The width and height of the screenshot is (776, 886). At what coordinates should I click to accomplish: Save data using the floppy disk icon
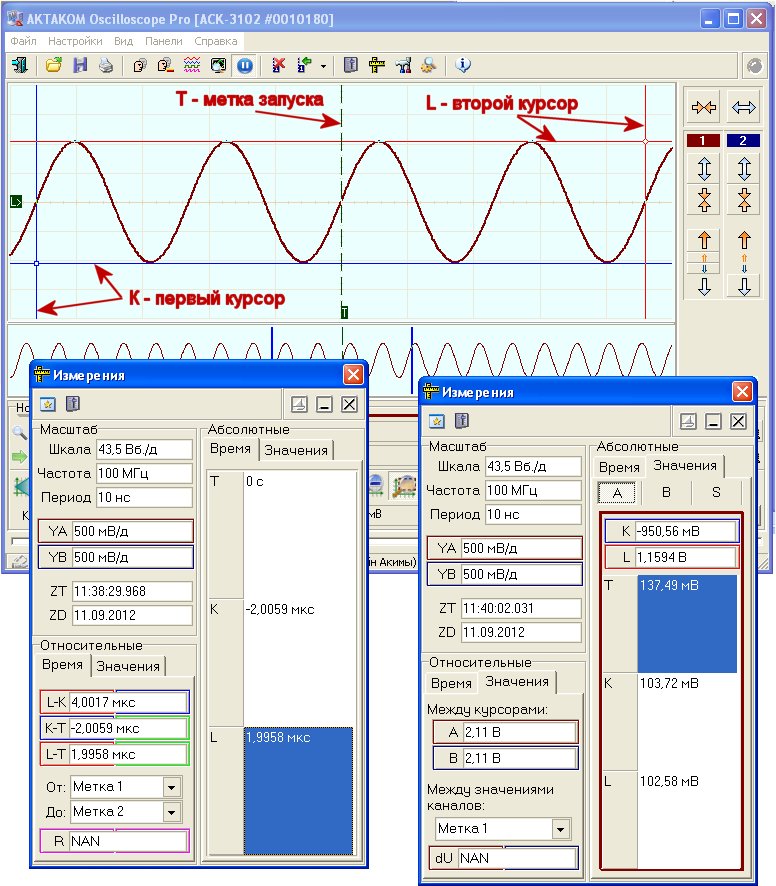(x=80, y=65)
